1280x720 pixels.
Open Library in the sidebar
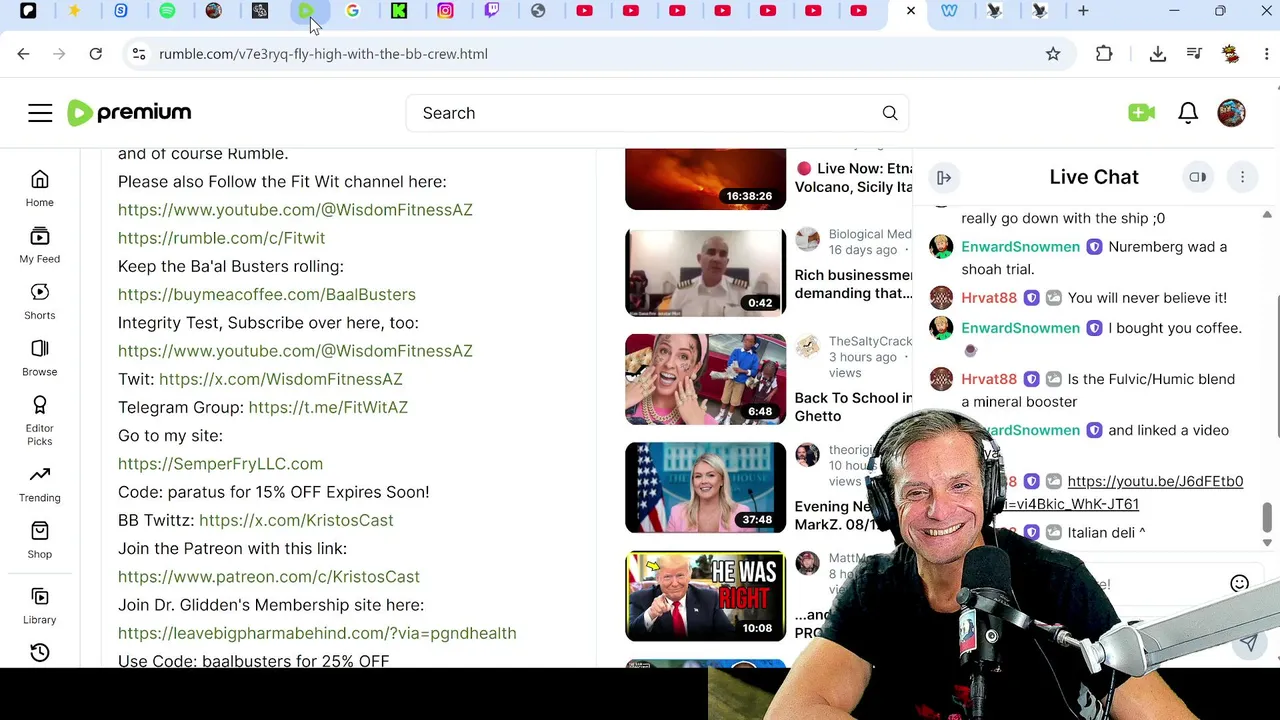click(40, 606)
